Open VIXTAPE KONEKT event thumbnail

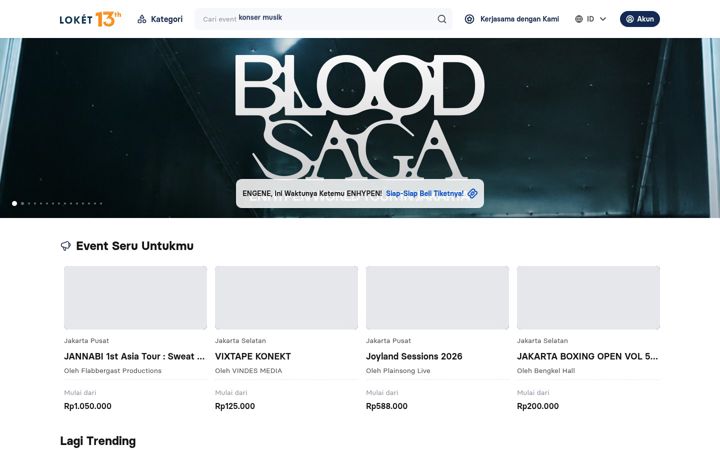(286, 298)
